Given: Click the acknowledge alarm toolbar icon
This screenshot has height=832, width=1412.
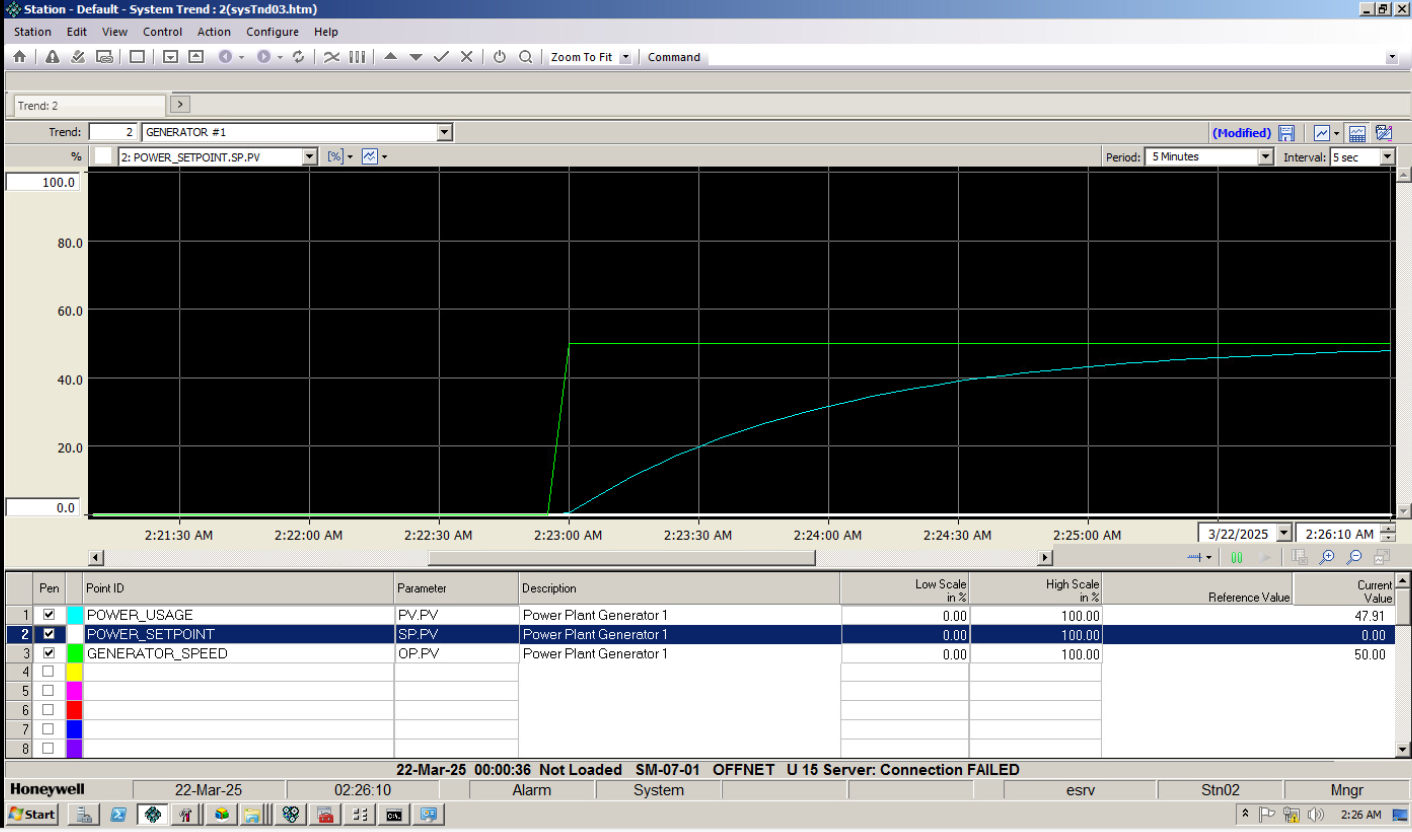Looking at the screenshot, I should click(x=78, y=57).
